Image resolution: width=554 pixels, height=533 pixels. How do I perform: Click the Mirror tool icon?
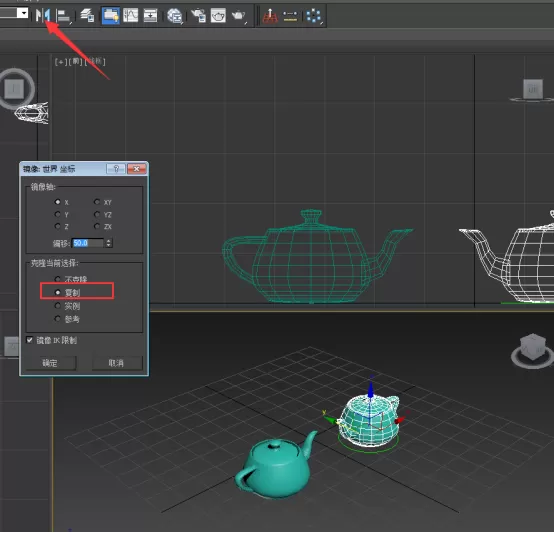click(x=43, y=15)
